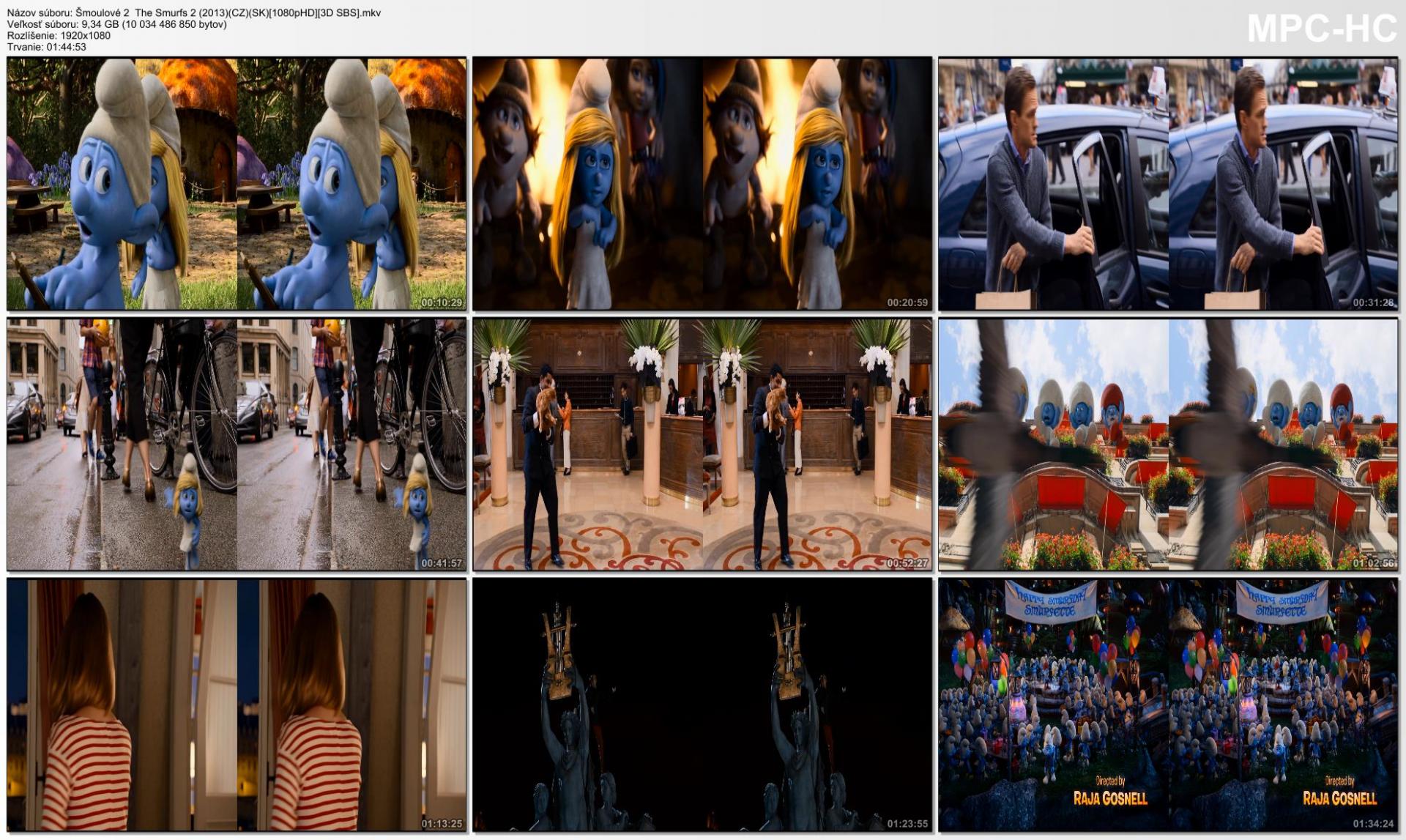Click the thumbnail timestamped 00:10:29
The height and width of the screenshot is (840, 1406).
pyautogui.click(x=237, y=183)
